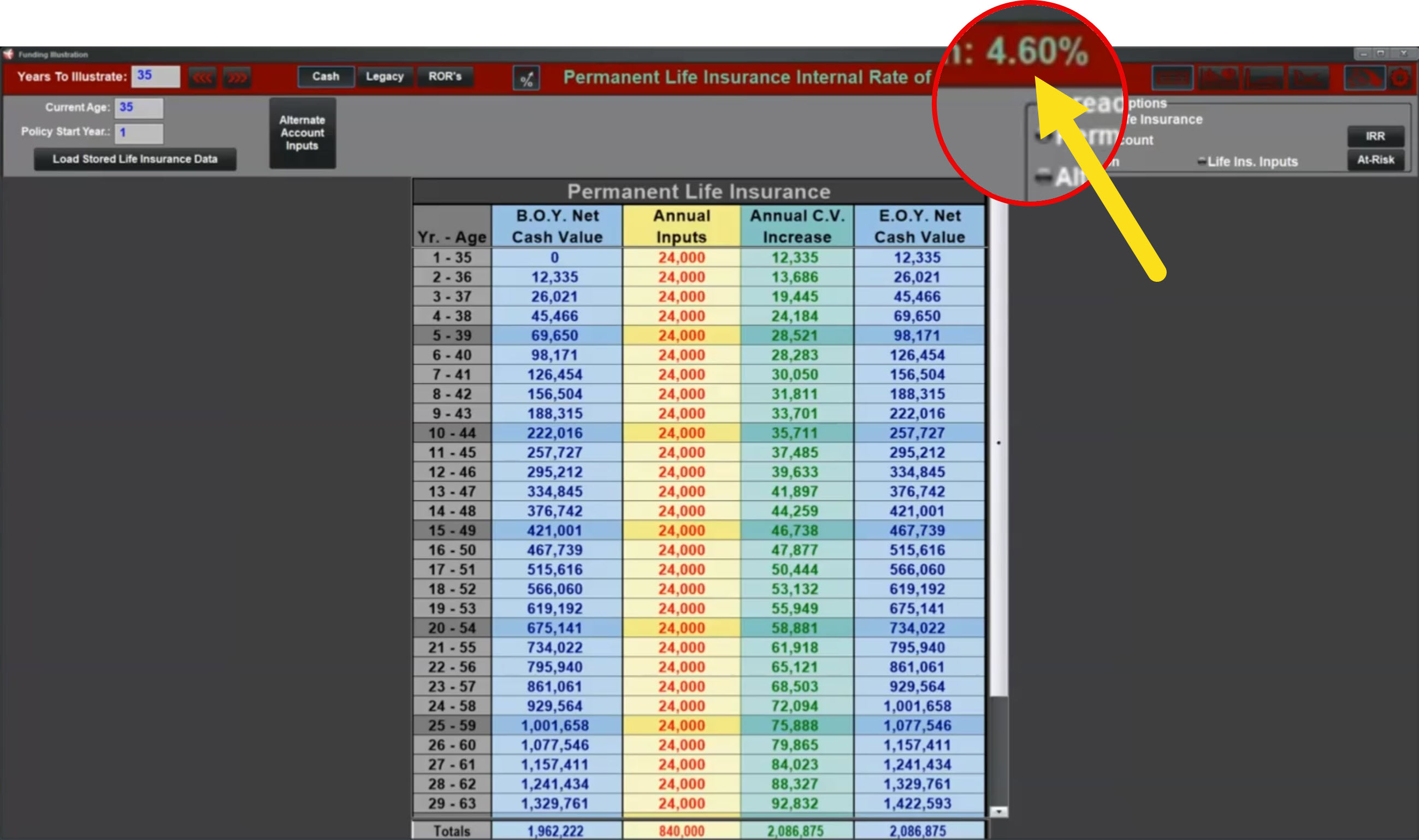This screenshot has width=1419, height=840.
Task: Click the Permanent Life Insurance table title
Action: tap(699, 192)
